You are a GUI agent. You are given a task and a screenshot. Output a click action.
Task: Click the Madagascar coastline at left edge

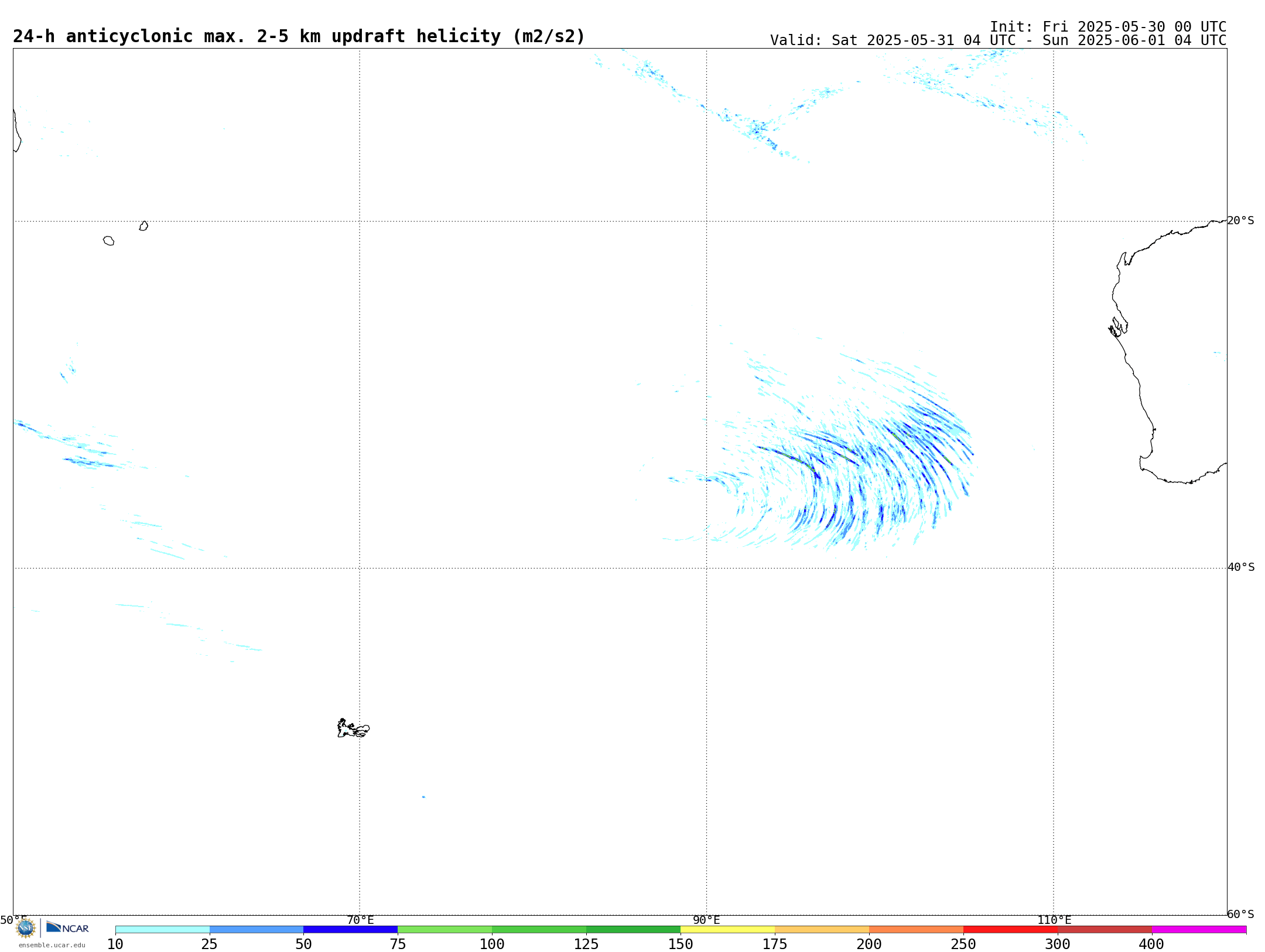coord(17,131)
